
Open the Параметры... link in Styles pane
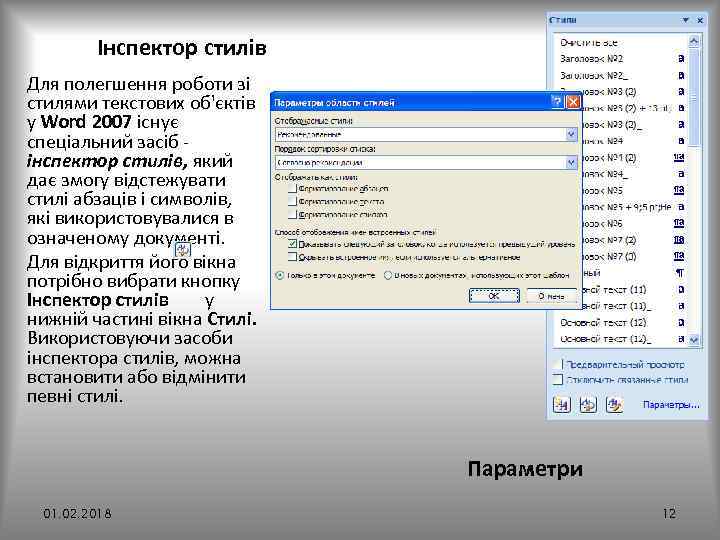[x=671, y=405]
